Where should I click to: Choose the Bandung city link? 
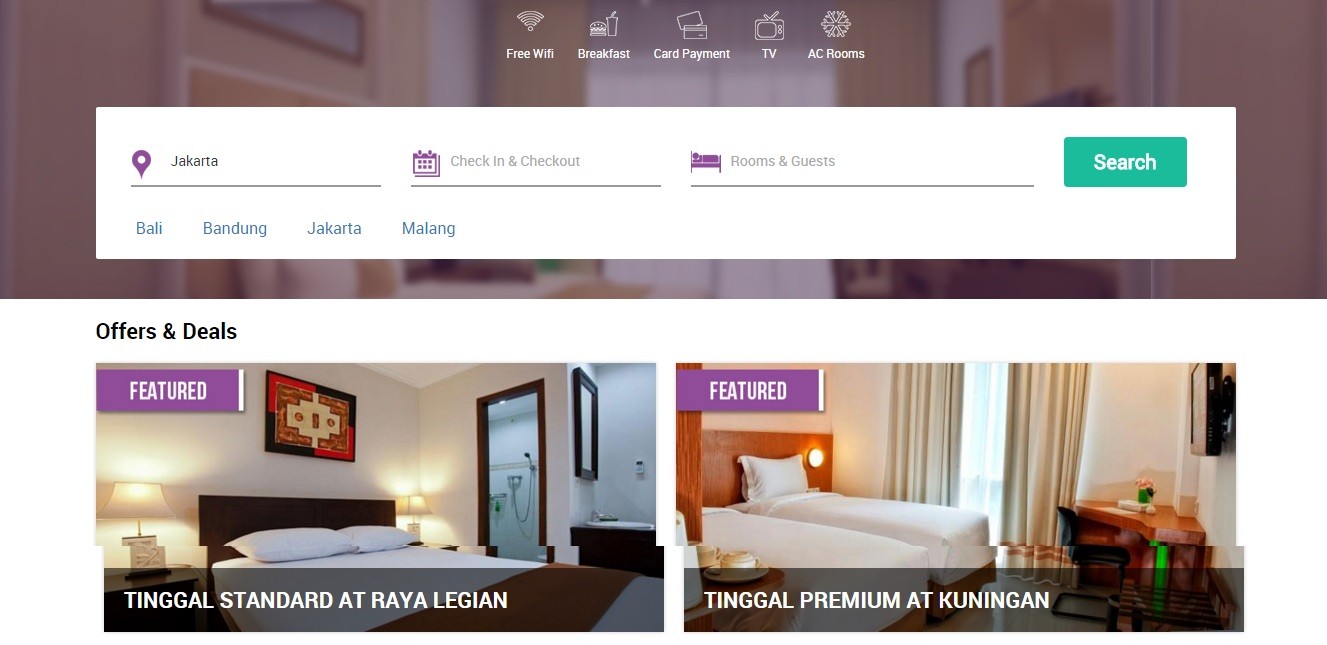[x=235, y=228]
